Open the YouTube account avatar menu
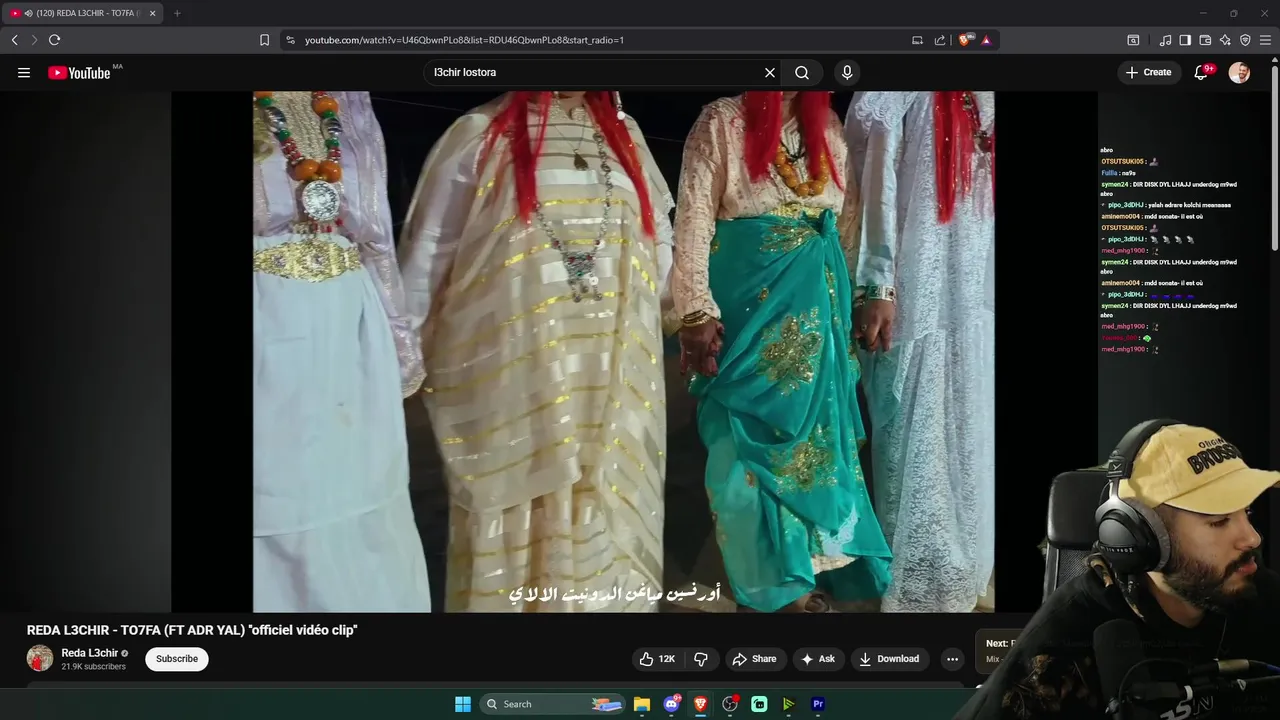 (1239, 72)
